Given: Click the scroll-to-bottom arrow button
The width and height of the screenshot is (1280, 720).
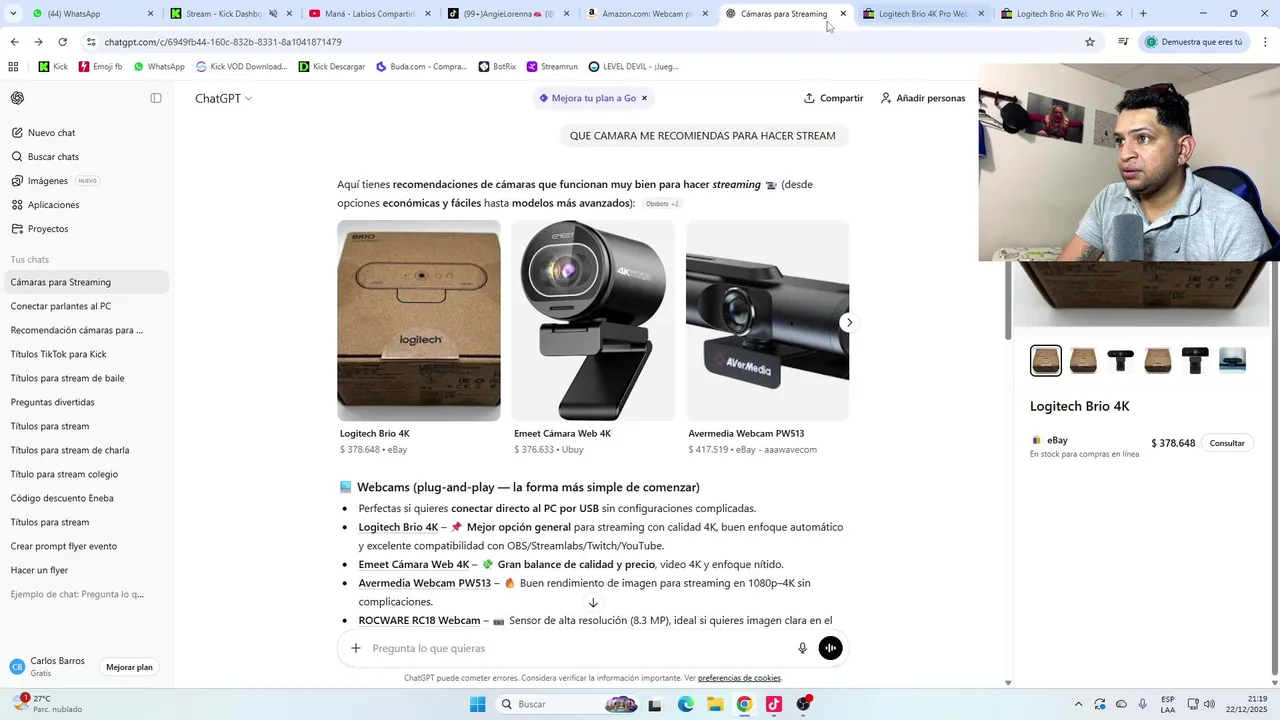Looking at the screenshot, I should click(593, 603).
